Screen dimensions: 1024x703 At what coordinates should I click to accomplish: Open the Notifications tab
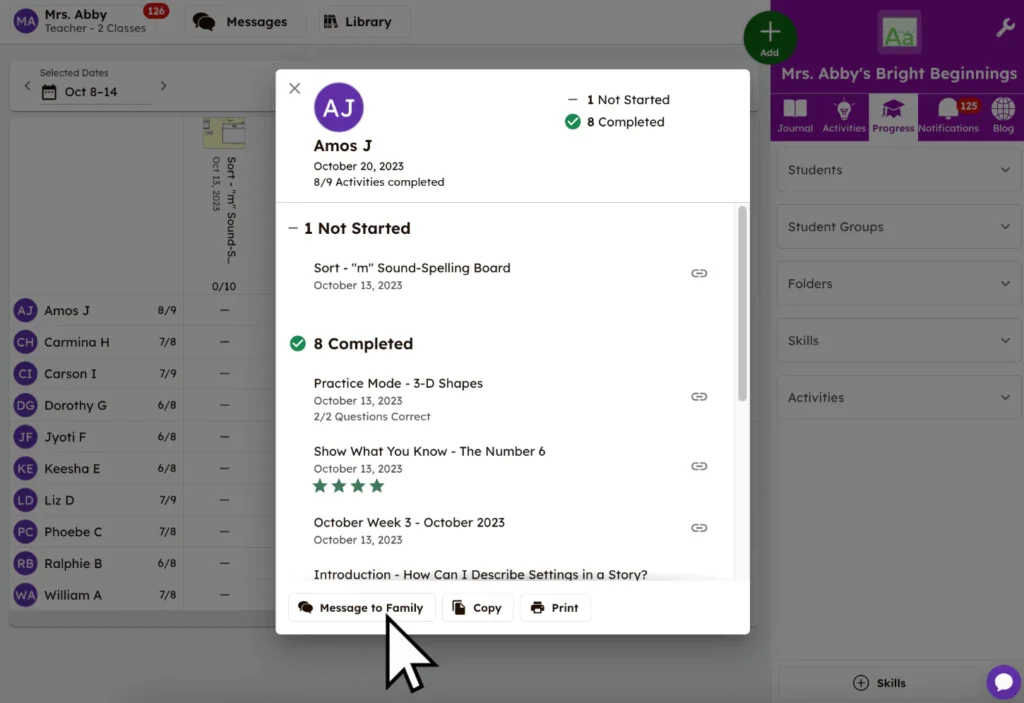coord(949,116)
